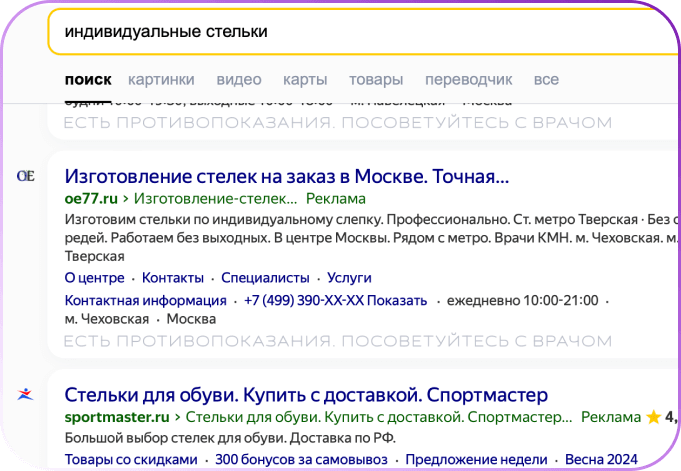The image size is (681, 471).
Task: Open the Весна 2024 sitelink
Action: [x=601, y=459]
